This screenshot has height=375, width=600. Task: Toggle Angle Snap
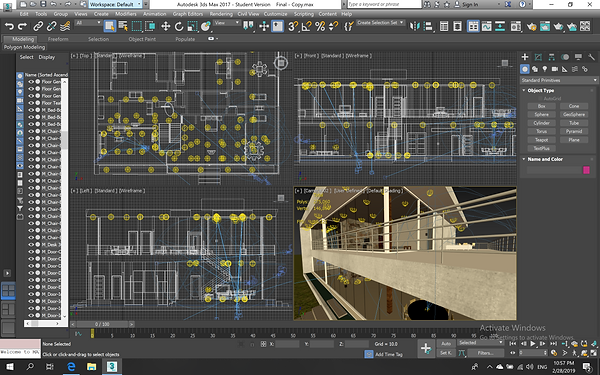coord(307,26)
